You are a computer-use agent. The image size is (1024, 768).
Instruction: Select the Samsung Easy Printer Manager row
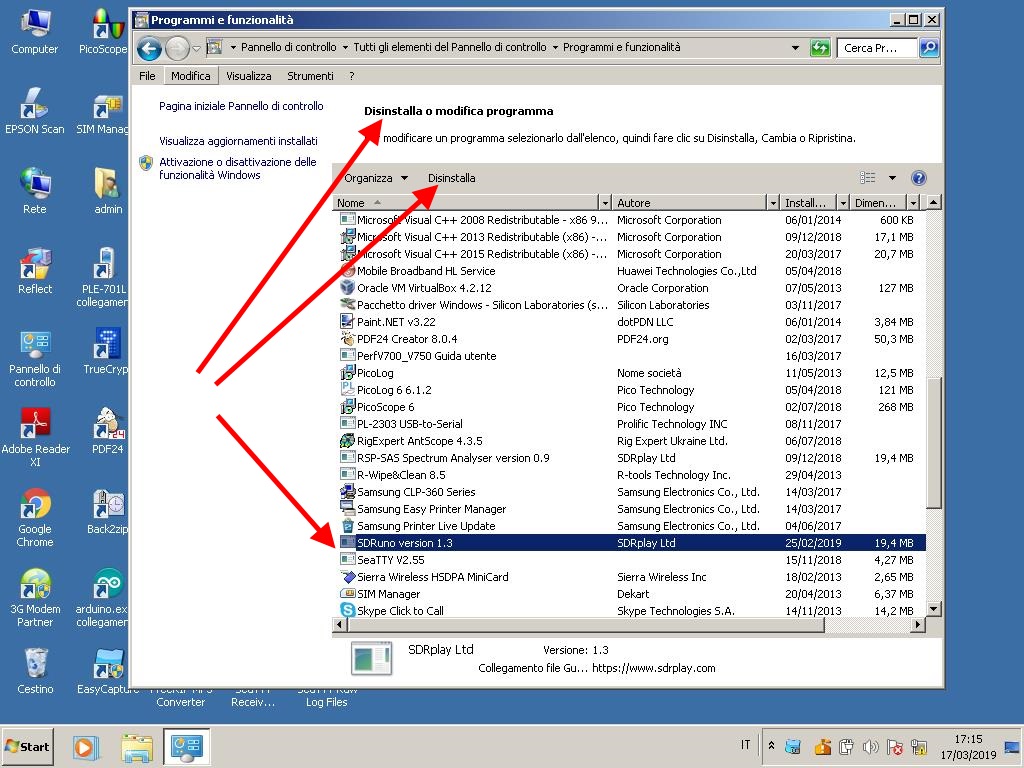[x=630, y=508]
